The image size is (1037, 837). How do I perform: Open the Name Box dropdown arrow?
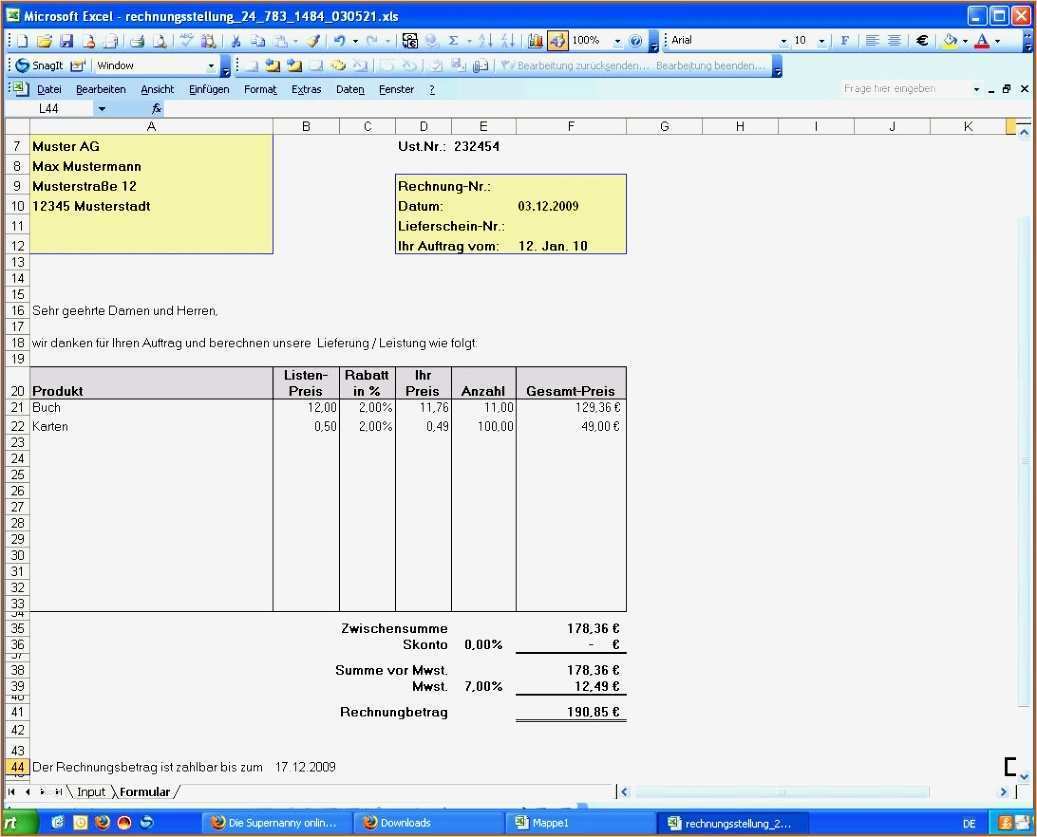[102, 108]
